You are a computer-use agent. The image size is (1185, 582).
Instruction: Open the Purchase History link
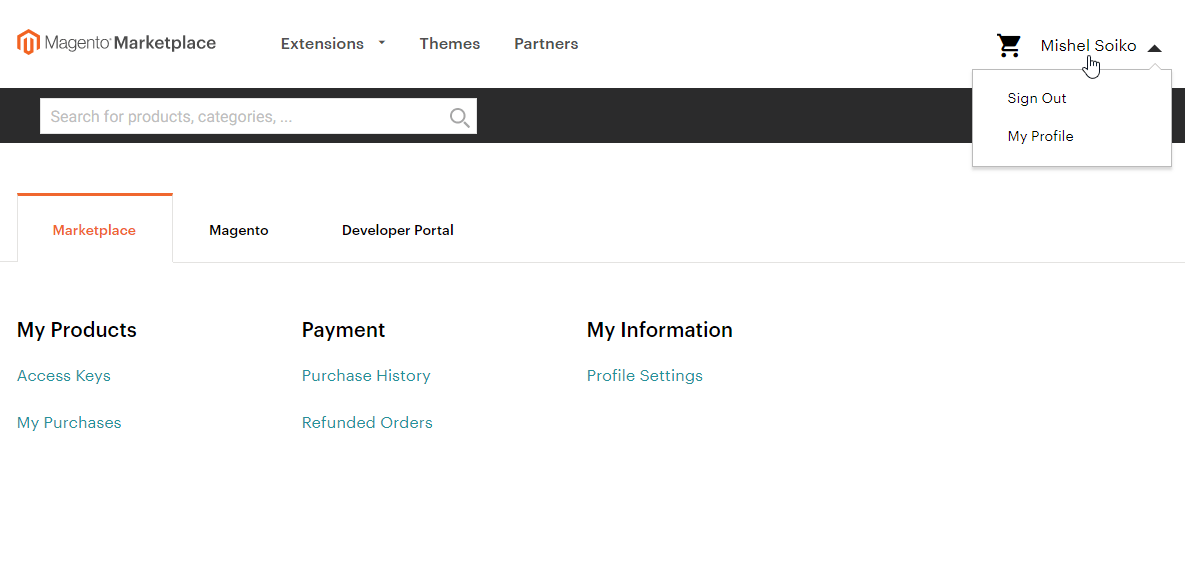pyautogui.click(x=366, y=376)
